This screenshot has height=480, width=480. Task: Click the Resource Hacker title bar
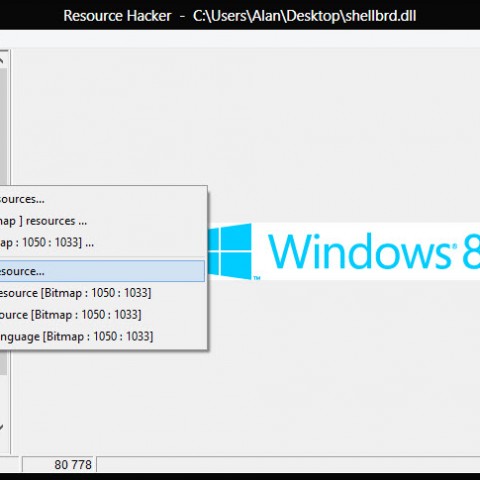[240, 15]
